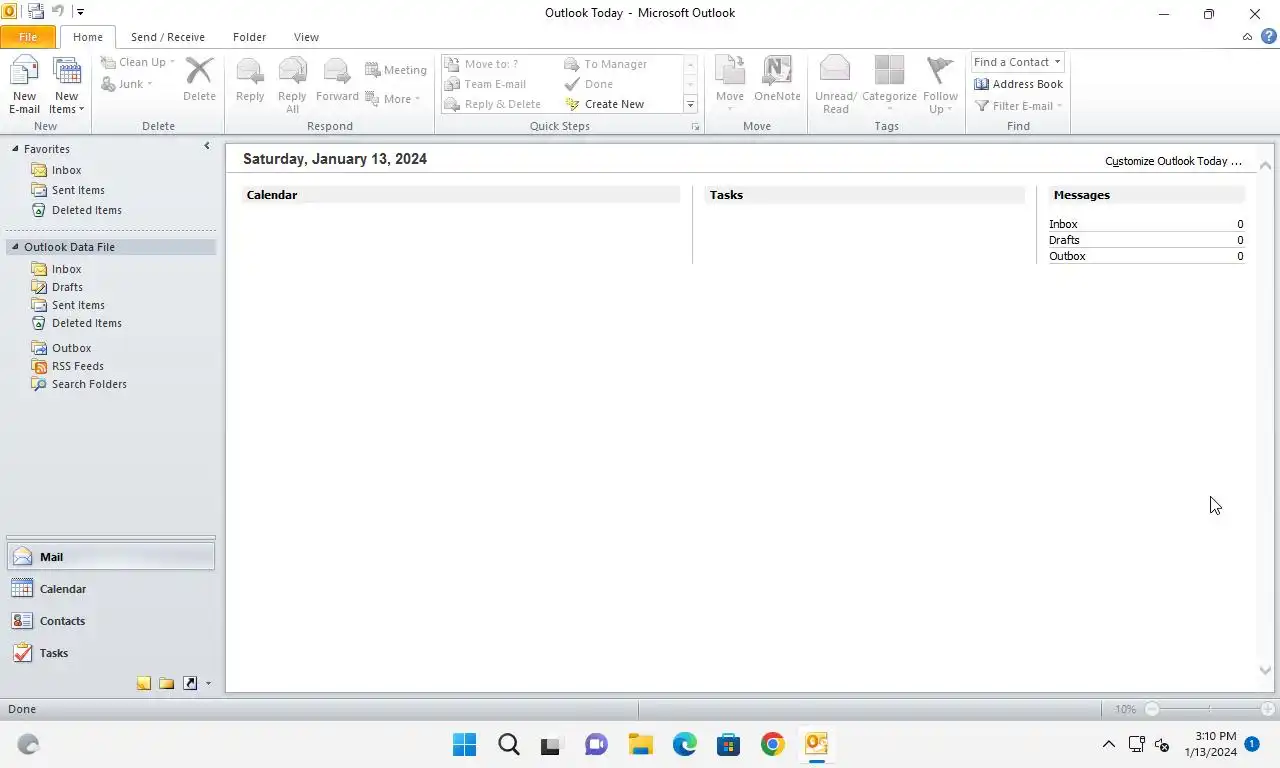Minimize the navigation pane

tap(207, 146)
